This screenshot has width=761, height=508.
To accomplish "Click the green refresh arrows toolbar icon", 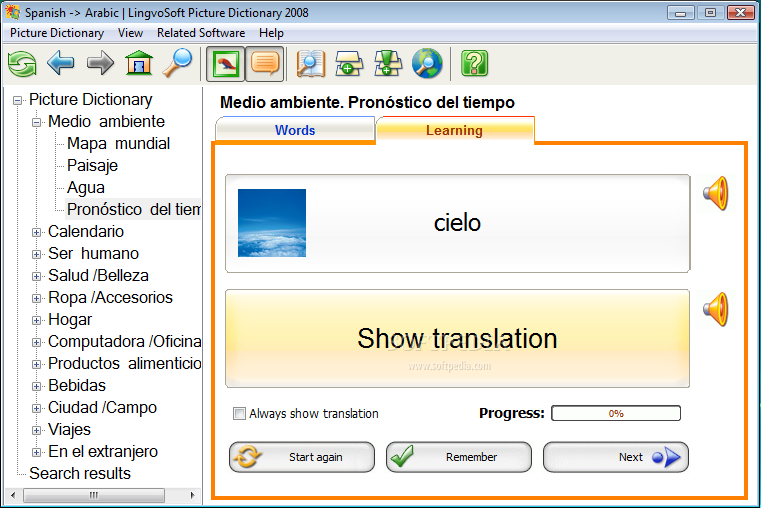I will pyautogui.click(x=22, y=64).
